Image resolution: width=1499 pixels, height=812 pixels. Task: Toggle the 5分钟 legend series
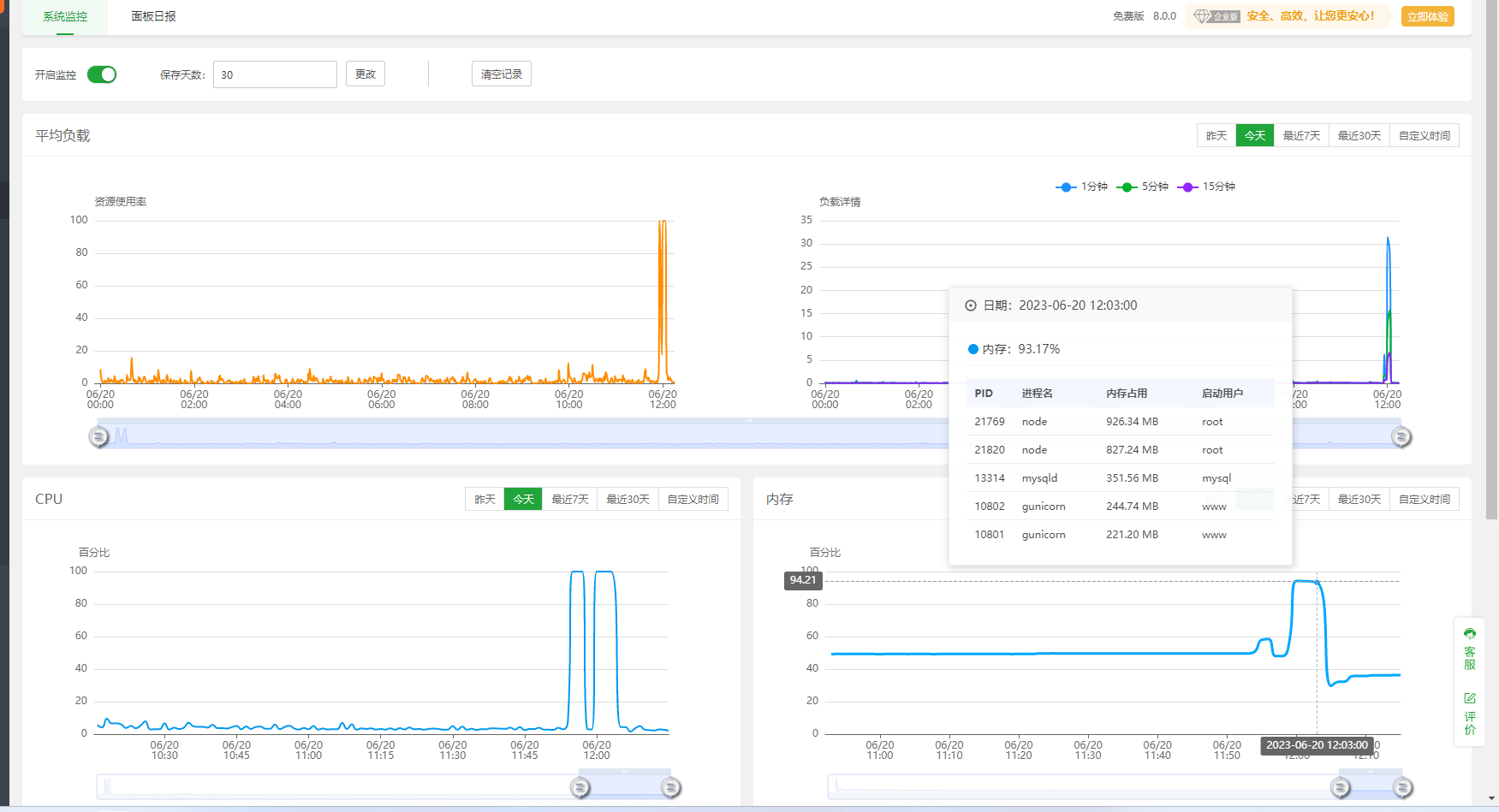[x=1143, y=187]
